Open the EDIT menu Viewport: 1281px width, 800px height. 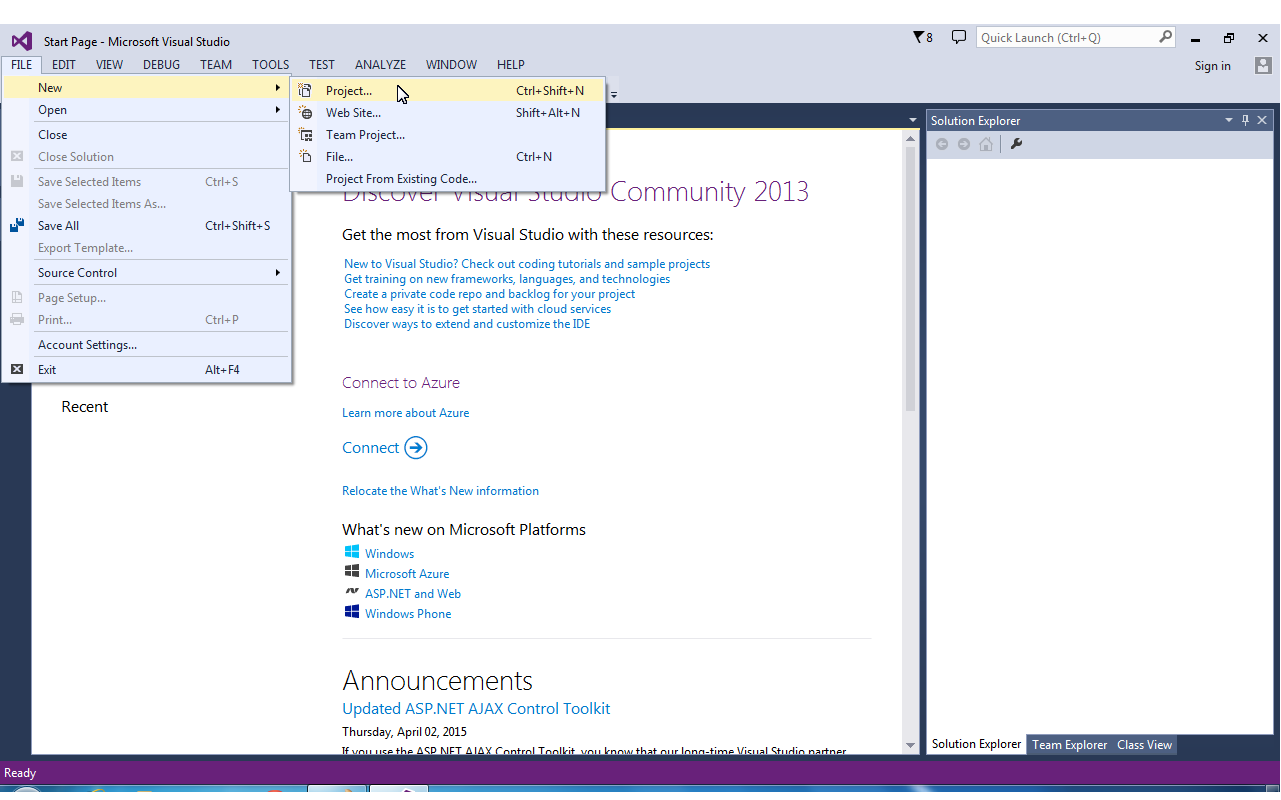point(64,65)
